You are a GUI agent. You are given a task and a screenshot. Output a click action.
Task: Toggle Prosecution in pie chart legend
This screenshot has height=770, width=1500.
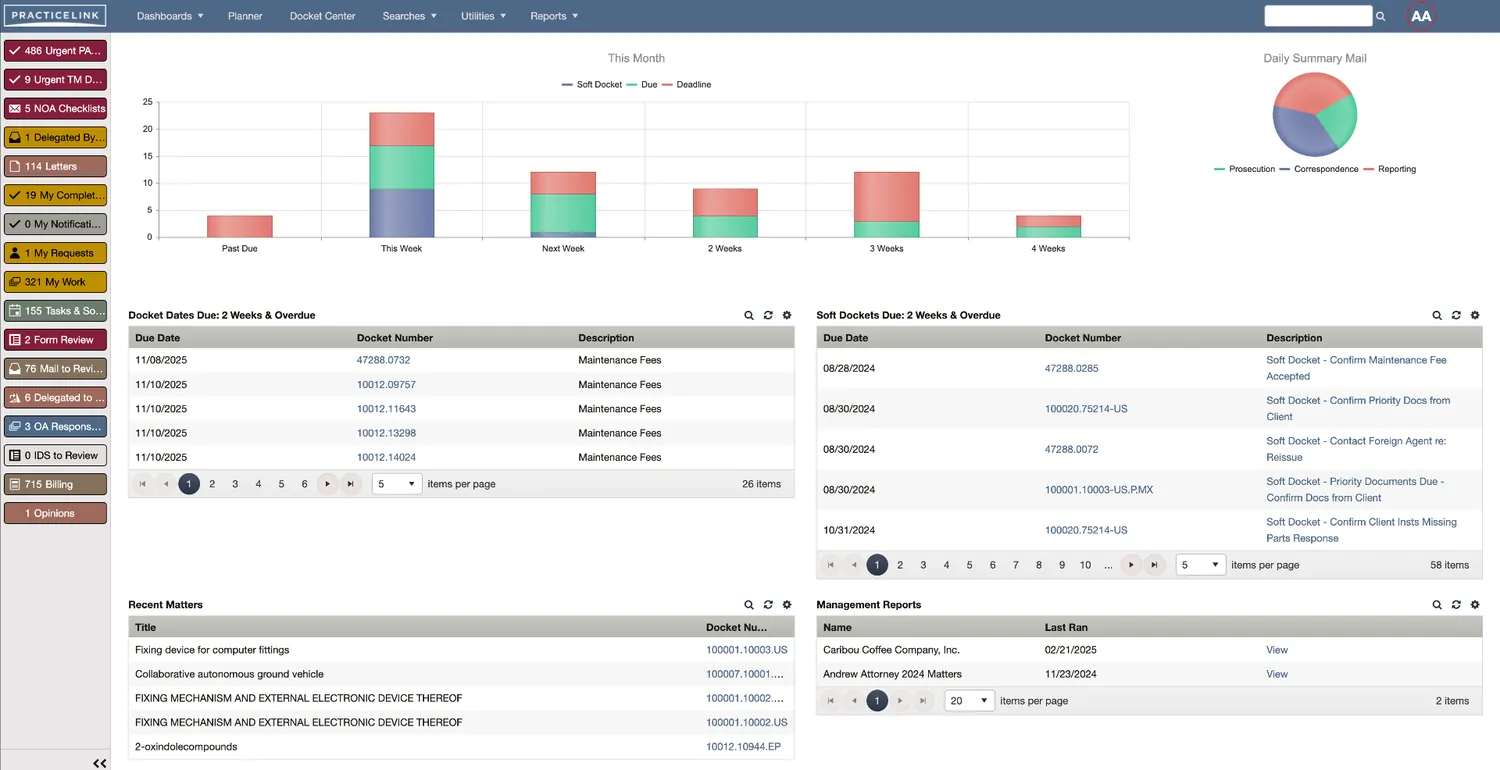pos(1245,169)
